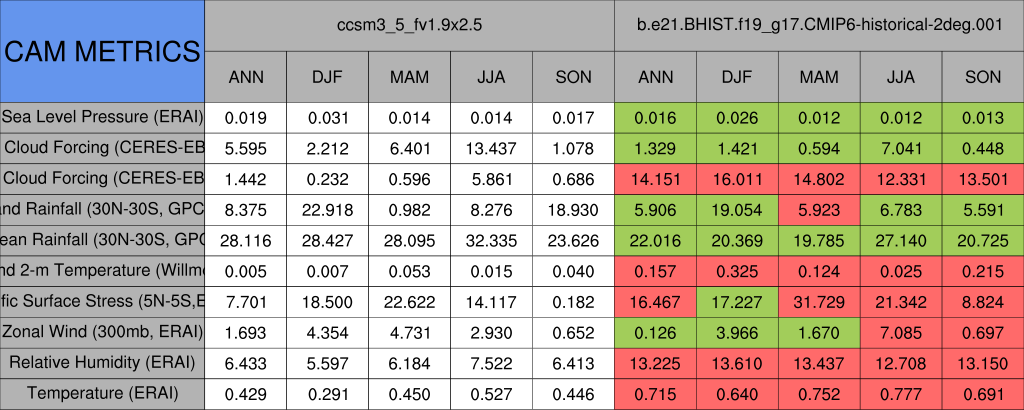Select the Temperature (ERAI) row label
1024x410 pixels.
click(102, 394)
